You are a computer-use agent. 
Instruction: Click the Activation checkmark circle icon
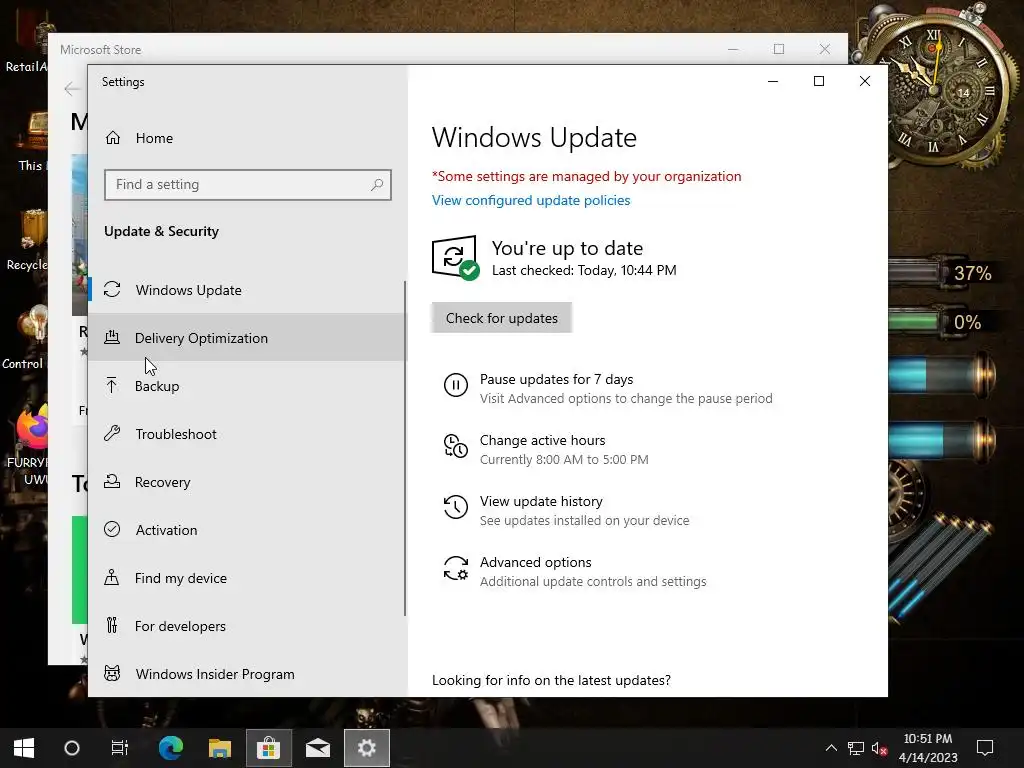[112, 530]
